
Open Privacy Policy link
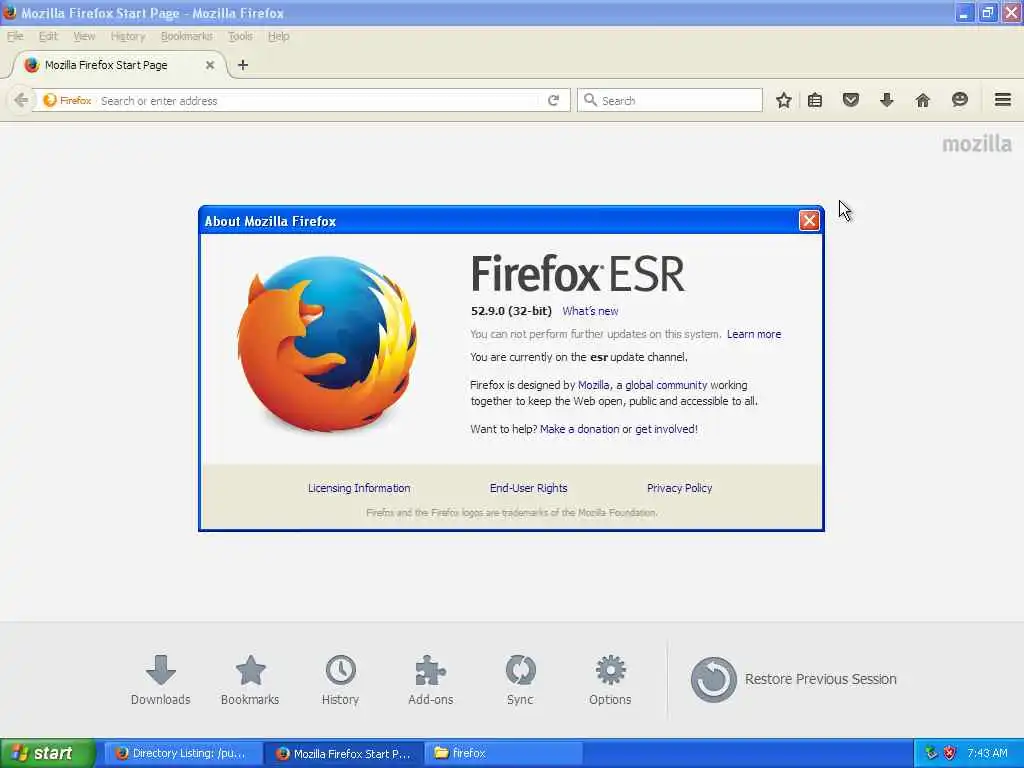[x=679, y=488]
